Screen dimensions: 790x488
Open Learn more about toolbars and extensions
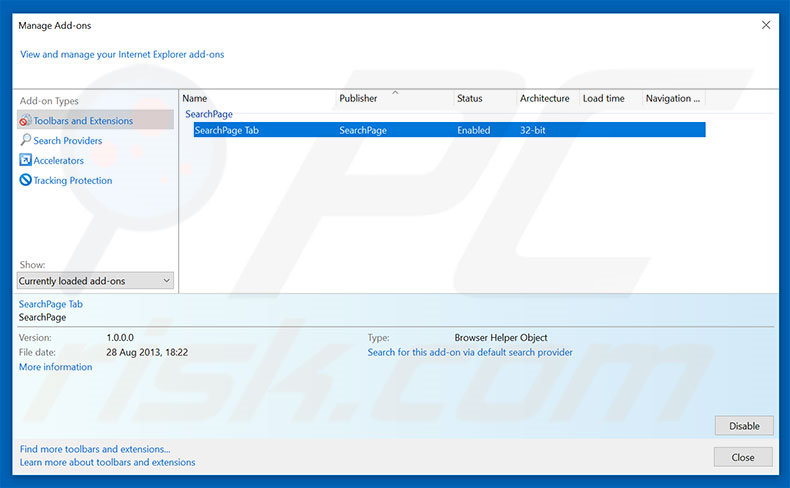[x=107, y=462]
